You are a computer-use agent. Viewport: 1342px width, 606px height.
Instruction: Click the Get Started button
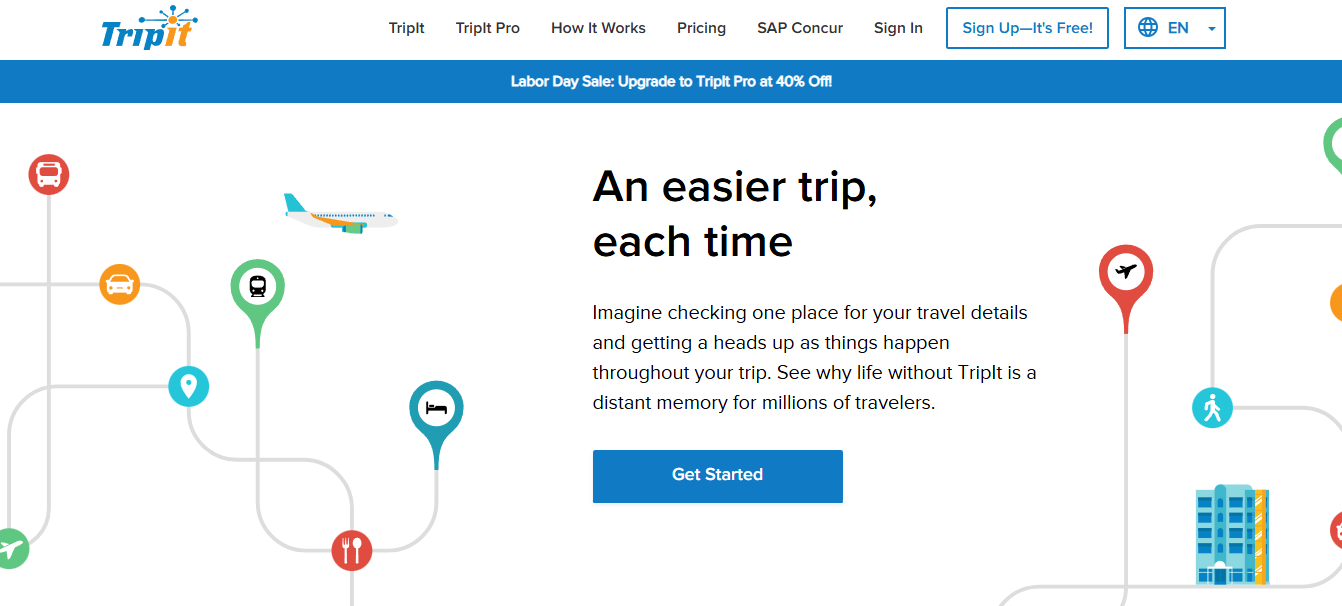(x=717, y=476)
